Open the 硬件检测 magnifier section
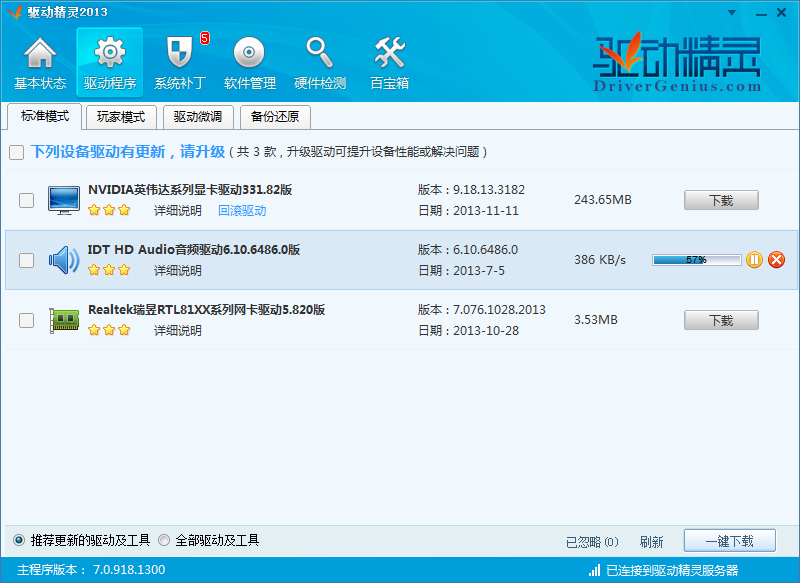Image resolution: width=800 pixels, height=583 pixels. click(320, 63)
